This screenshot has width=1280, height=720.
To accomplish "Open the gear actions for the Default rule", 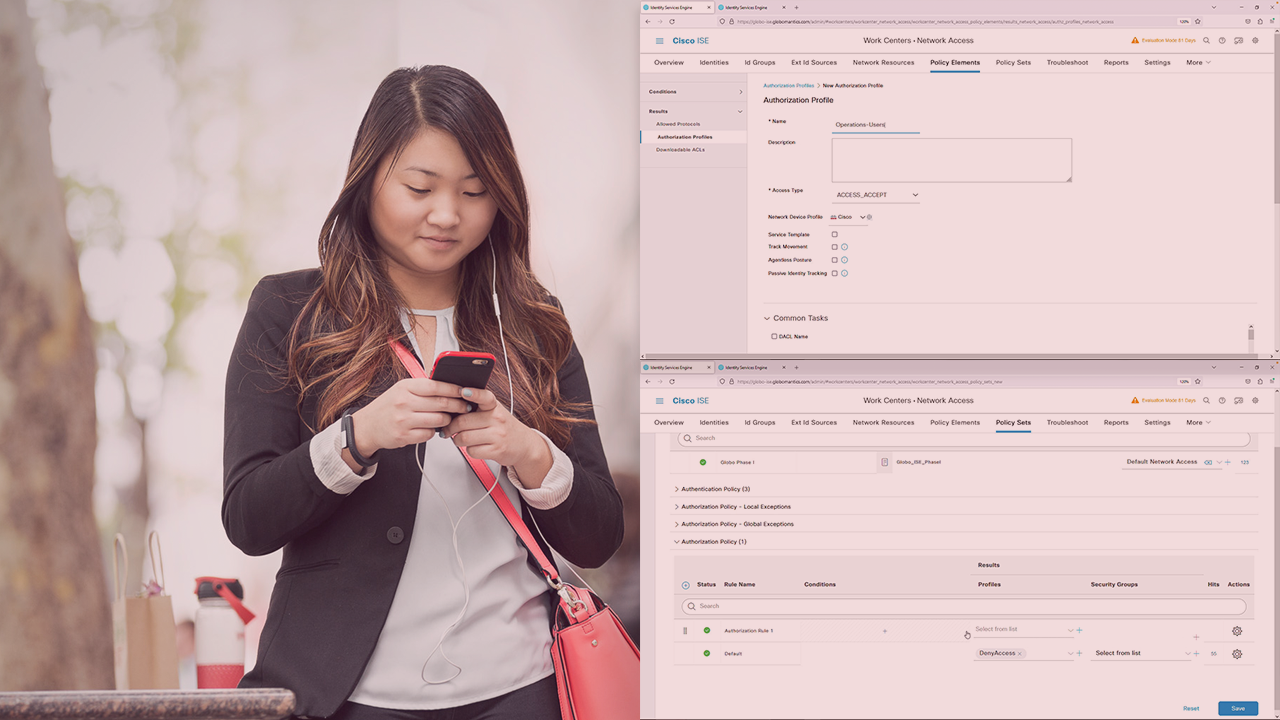I will 1237,654.
